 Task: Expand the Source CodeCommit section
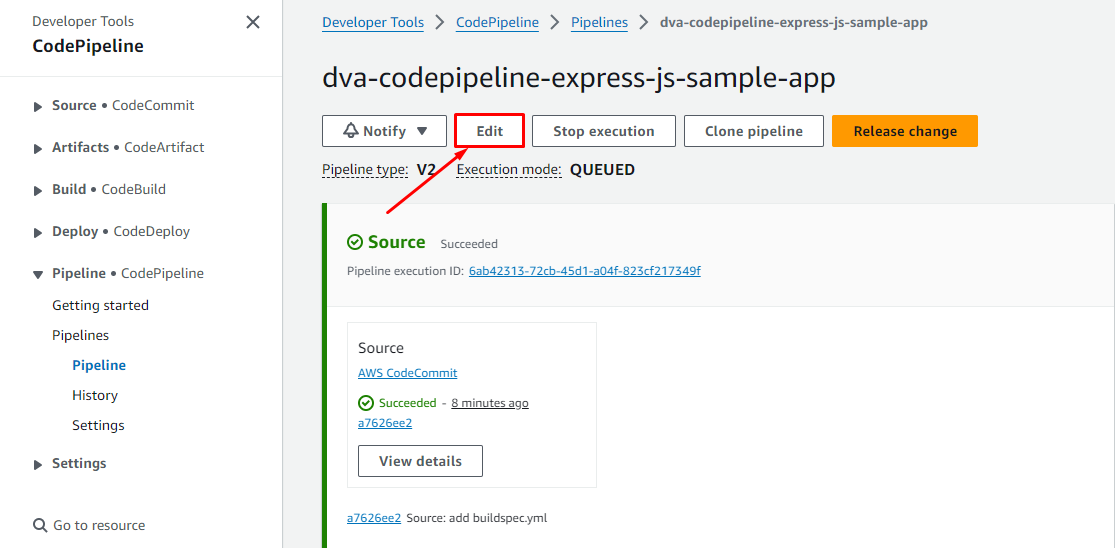[x=39, y=106]
